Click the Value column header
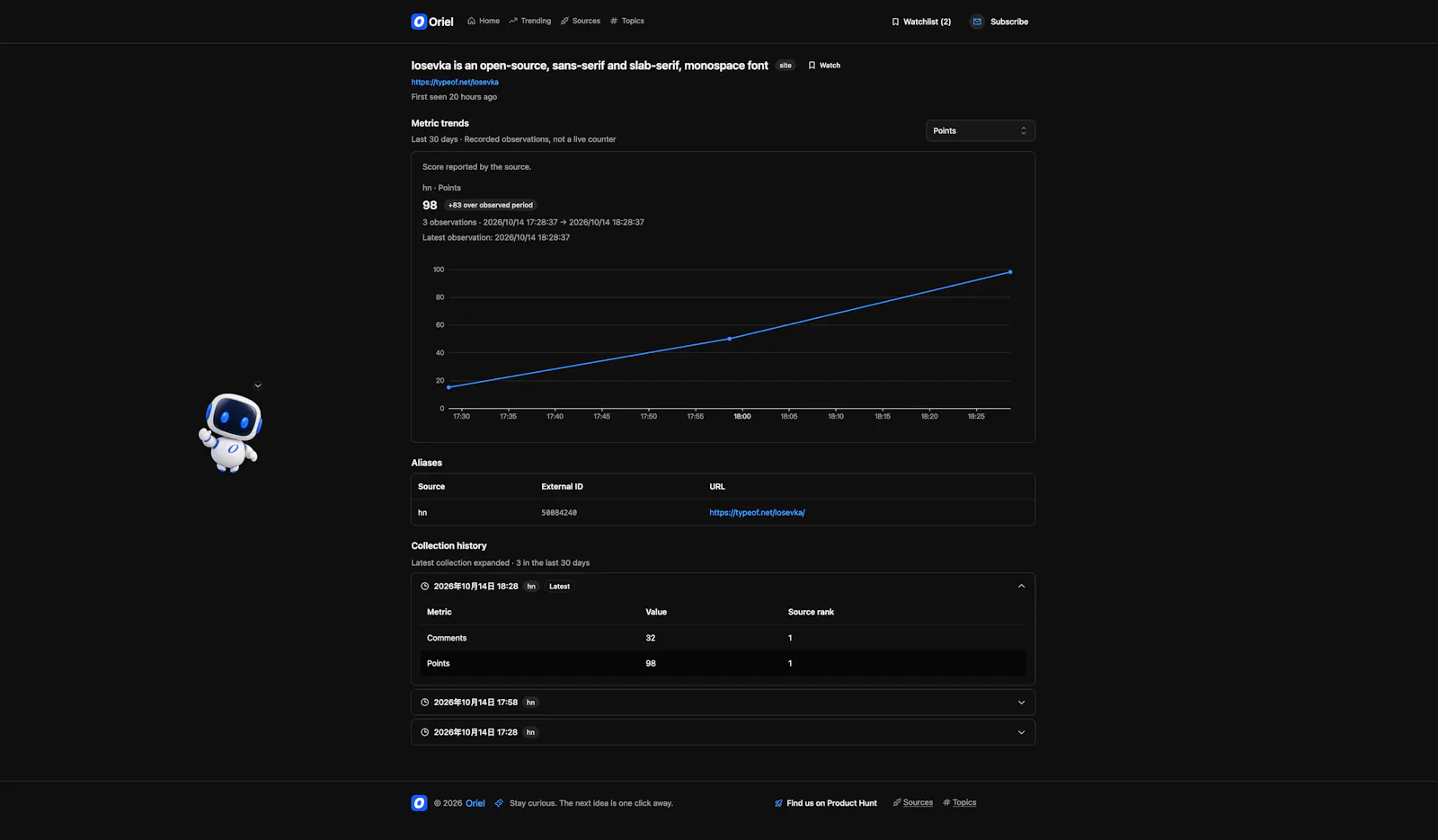 [656, 612]
